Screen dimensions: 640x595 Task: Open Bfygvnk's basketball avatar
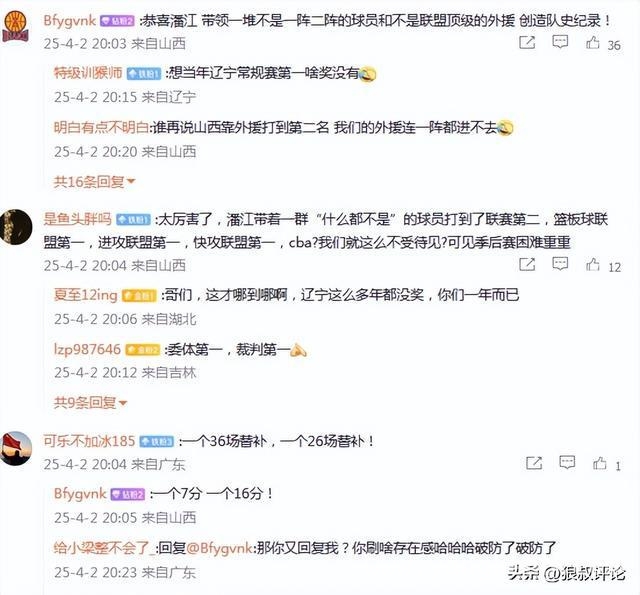16,26
